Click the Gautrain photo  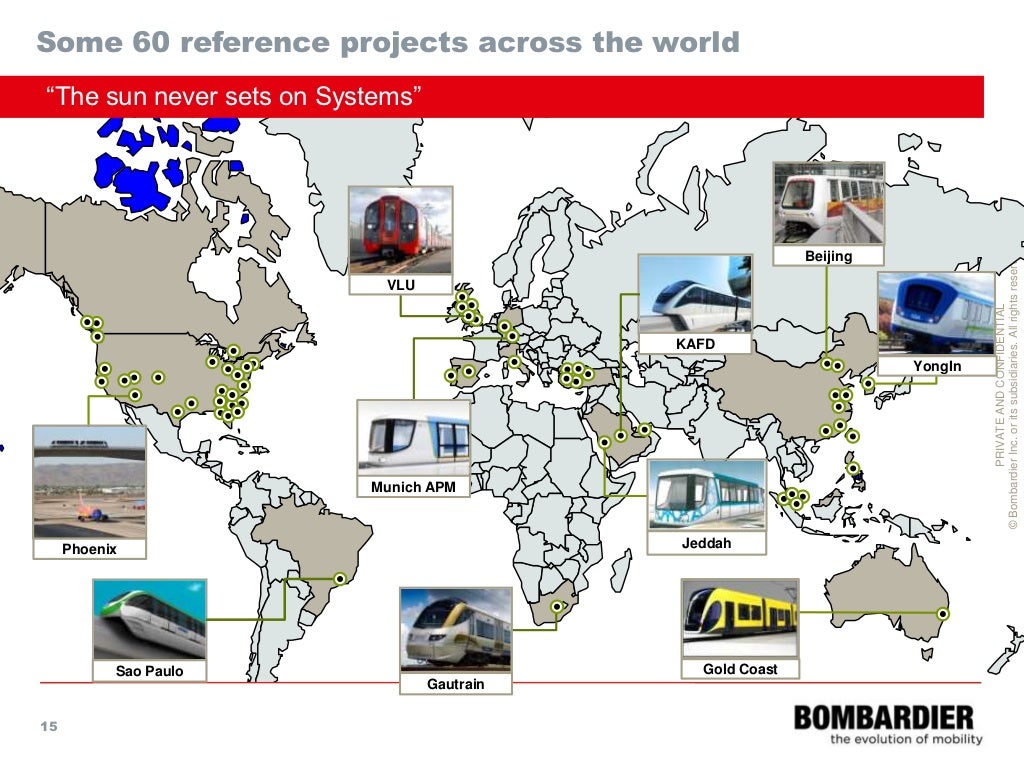[x=456, y=630]
